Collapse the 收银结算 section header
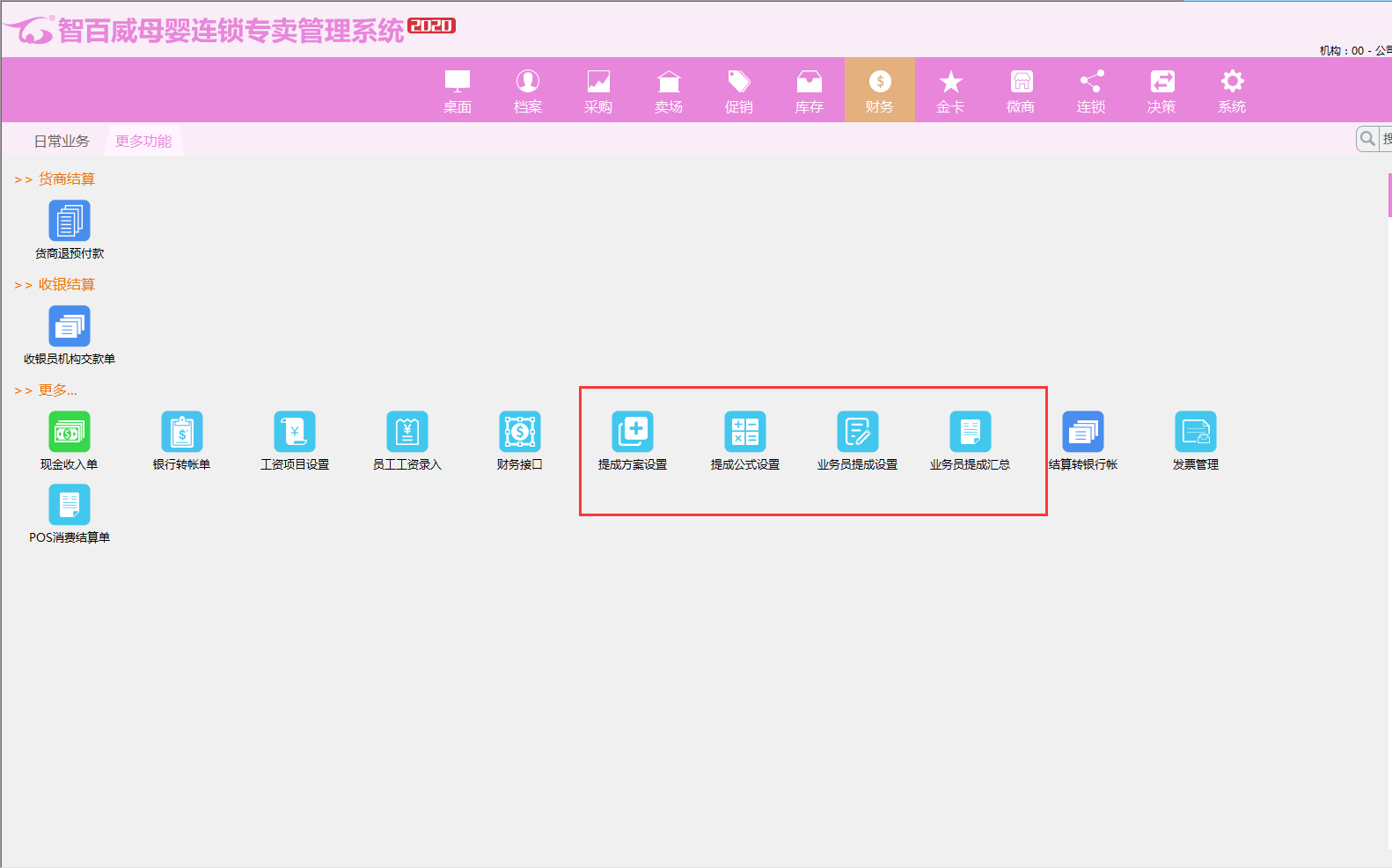The height and width of the screenshot is (868, 1392). 66,285
